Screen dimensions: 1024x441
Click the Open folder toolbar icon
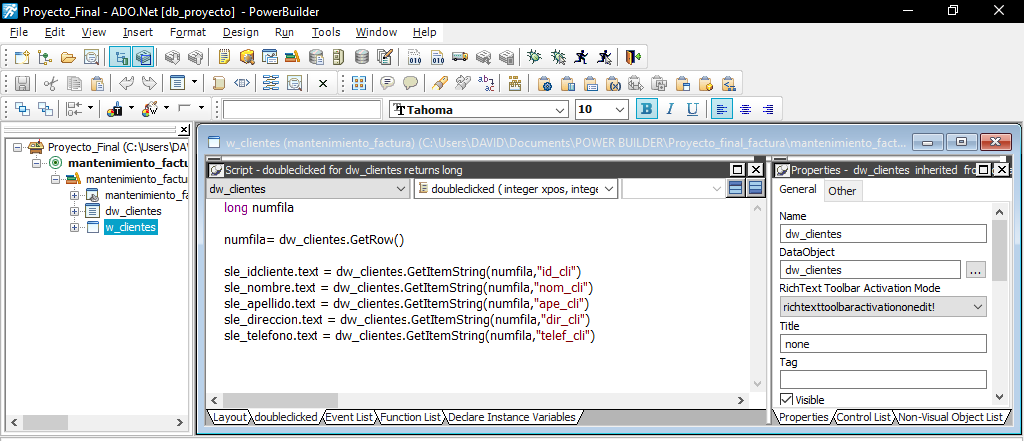(68, 57)
